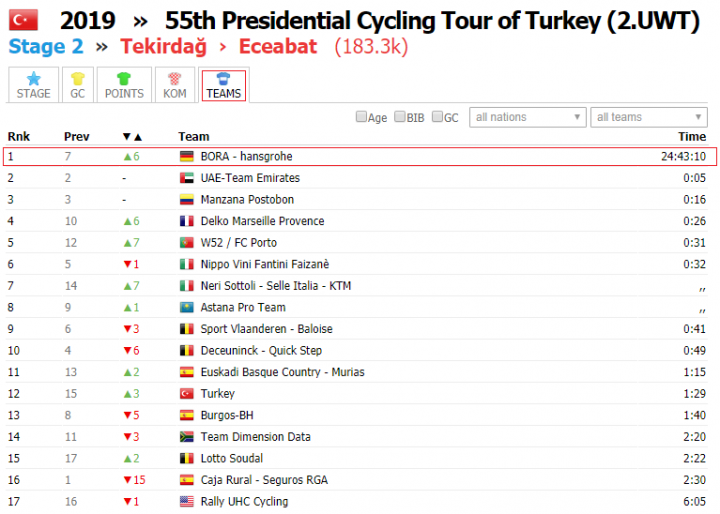Click the Spanish flag beside Euskadi Basque Country

[186, 373]
